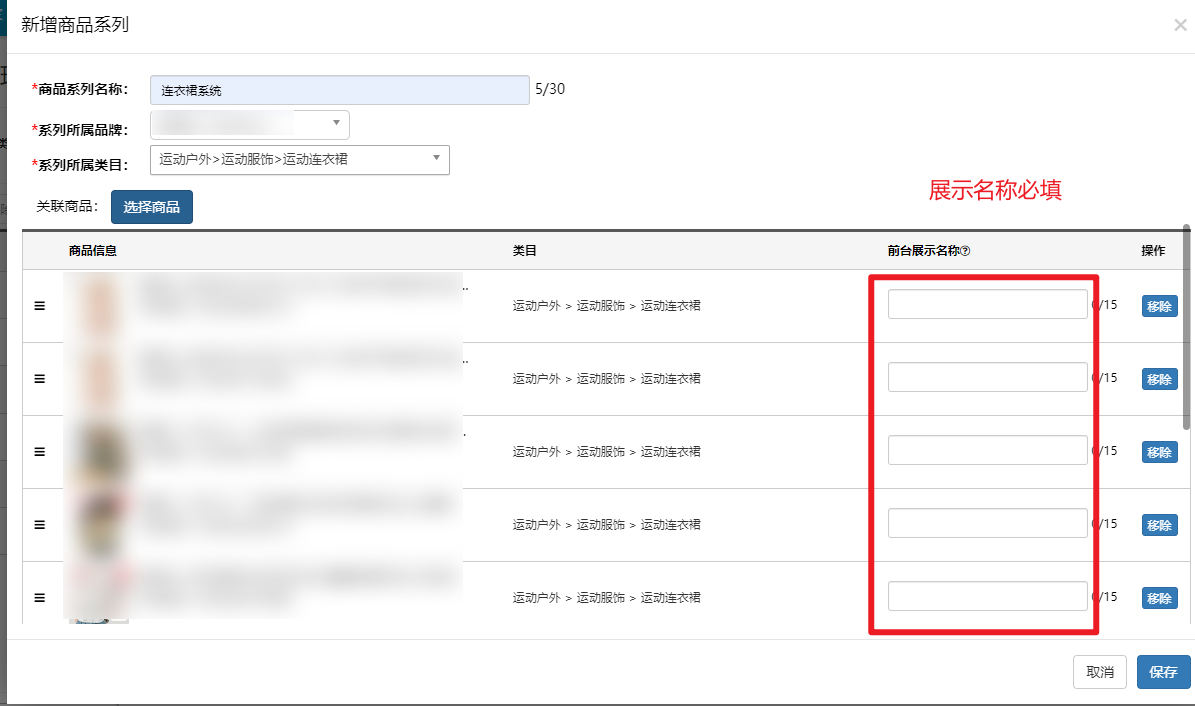Image resolution: width=1195 pixels, height=706 pixels.
Task: Click help icon beside 前台展示名称 header
Action: (x=966, y=251)
